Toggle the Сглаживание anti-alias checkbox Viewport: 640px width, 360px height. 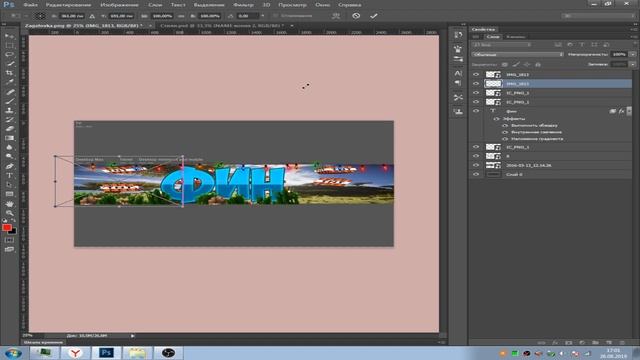[x=276, y=16]
